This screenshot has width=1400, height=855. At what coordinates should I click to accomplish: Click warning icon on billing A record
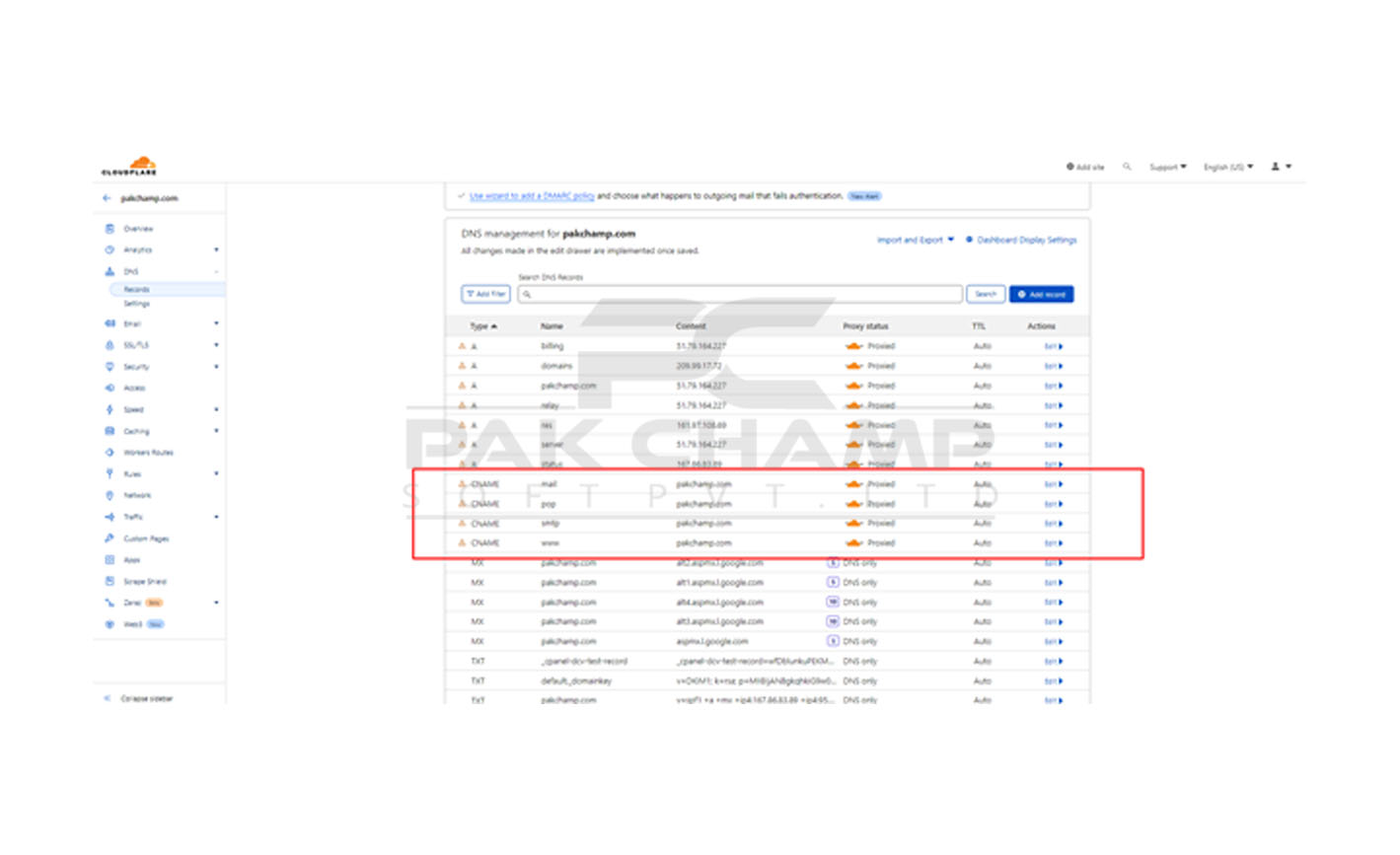click(462, 346)
